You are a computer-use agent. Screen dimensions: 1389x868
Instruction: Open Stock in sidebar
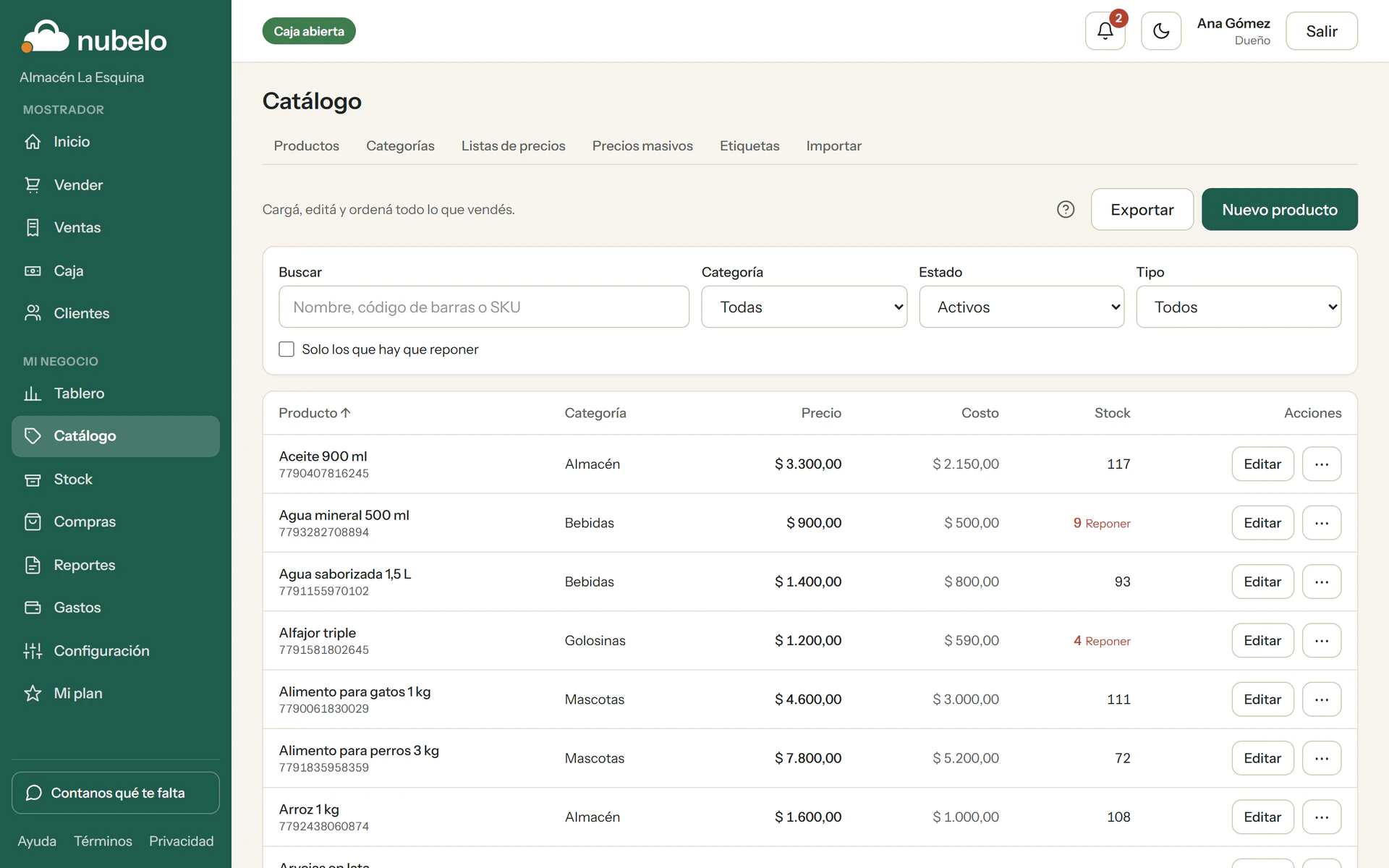point(116,479)
